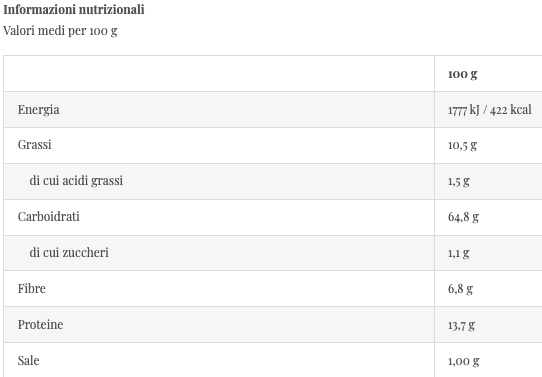Select the Valori medi per 100 g text
The image size is (542, 377).
[60, 31]
